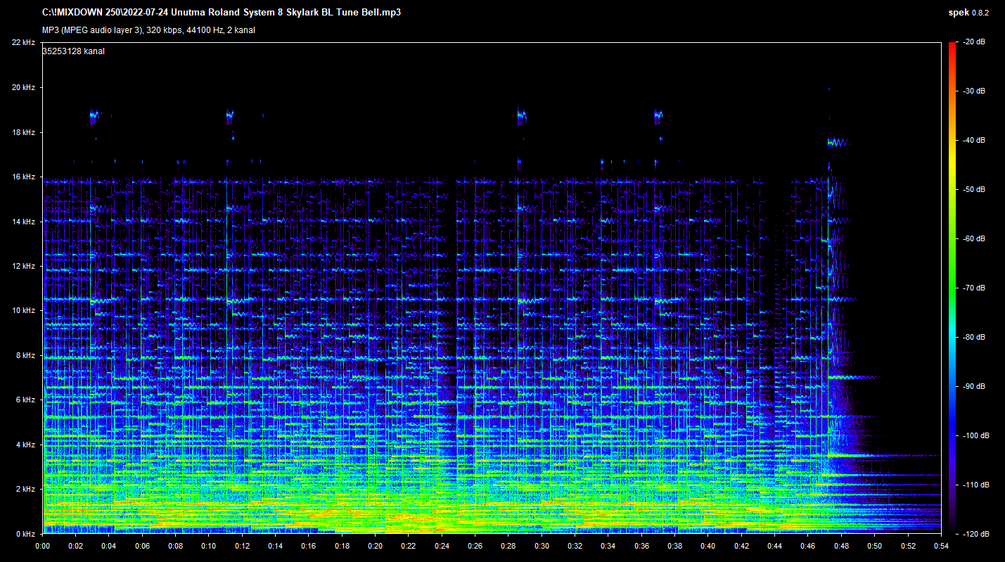Click the 16 kHz frequency label

point(24,176)
